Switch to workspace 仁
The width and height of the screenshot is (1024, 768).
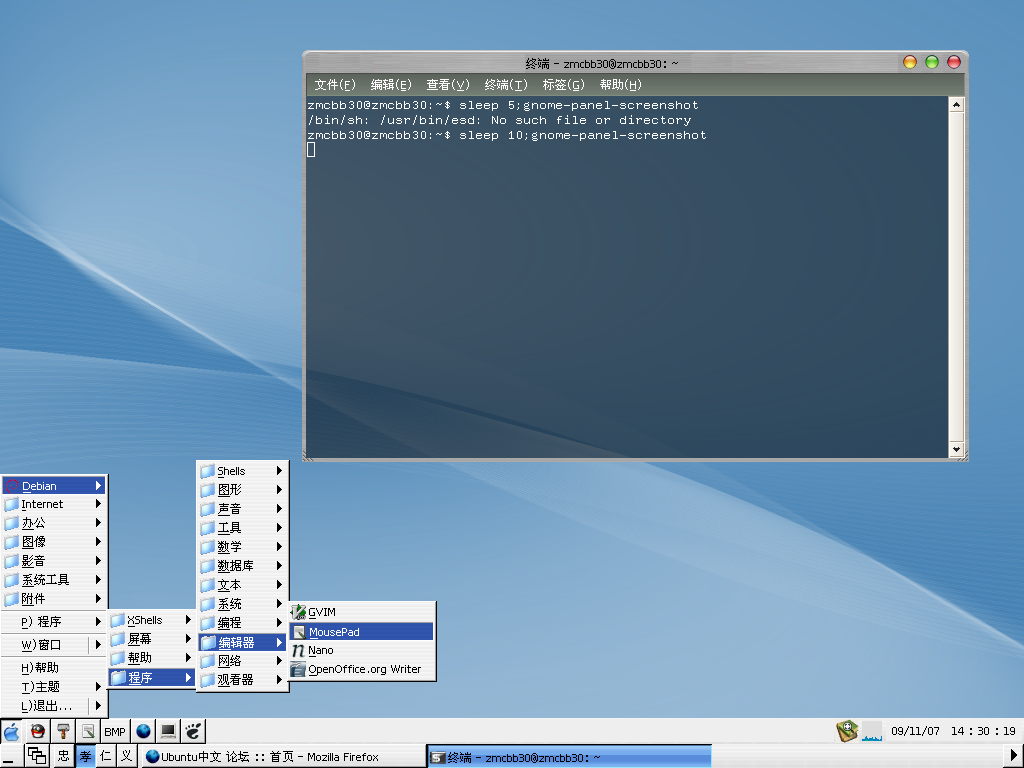coord(106,756)
